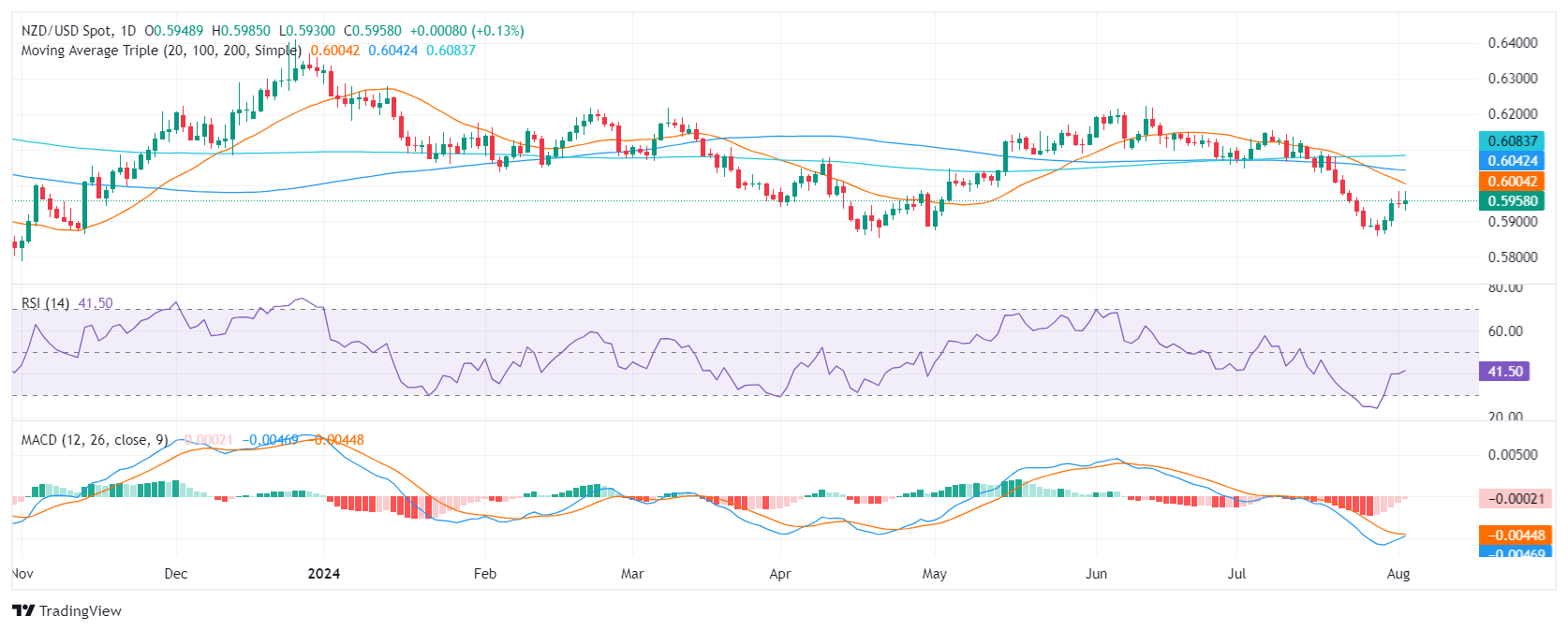Click the cyan 0.60837 price tag

(1513, 141)
